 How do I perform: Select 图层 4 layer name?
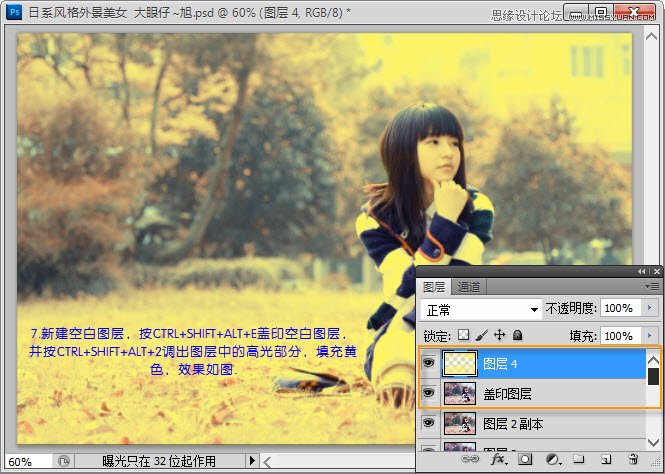coord(500,364)
